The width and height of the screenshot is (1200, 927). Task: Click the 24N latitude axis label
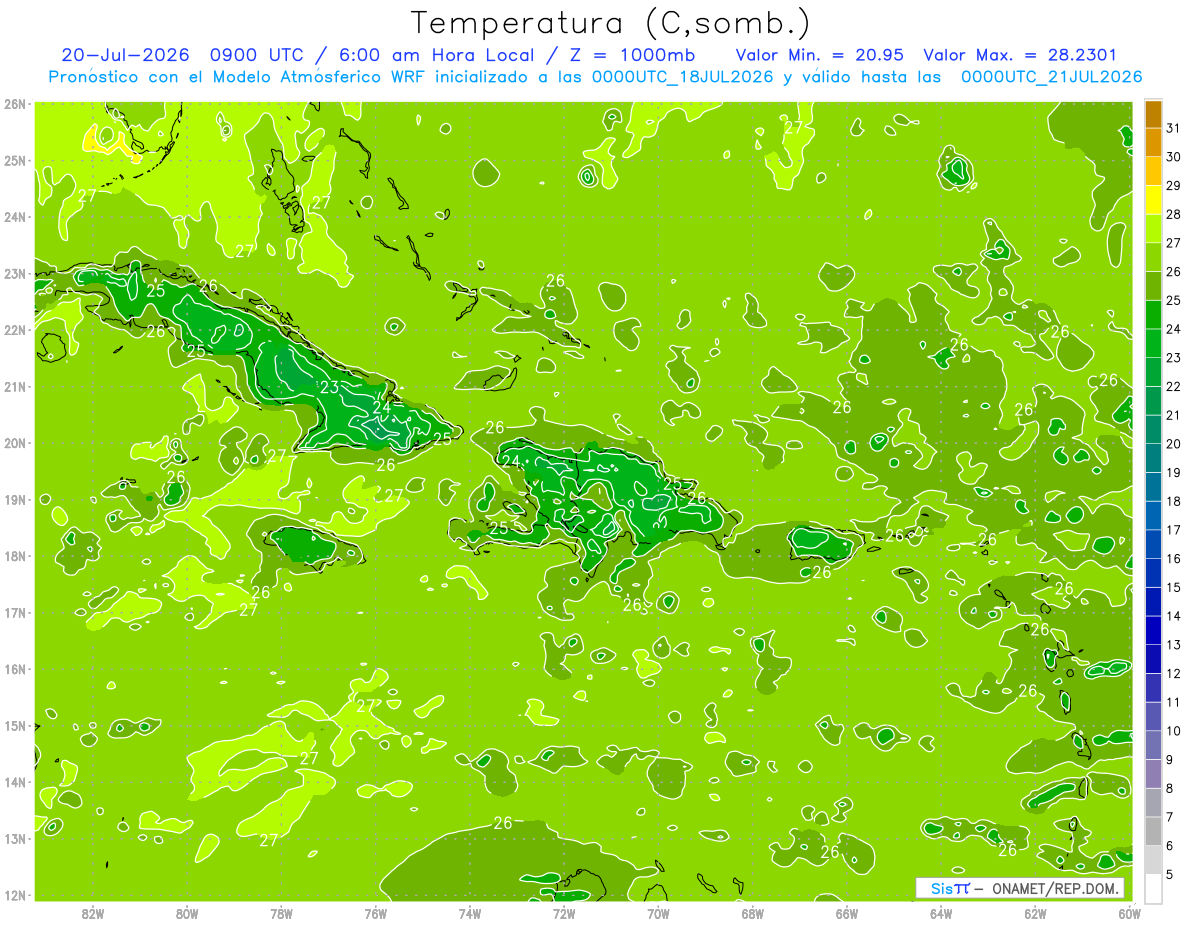[x=15, y=217]
